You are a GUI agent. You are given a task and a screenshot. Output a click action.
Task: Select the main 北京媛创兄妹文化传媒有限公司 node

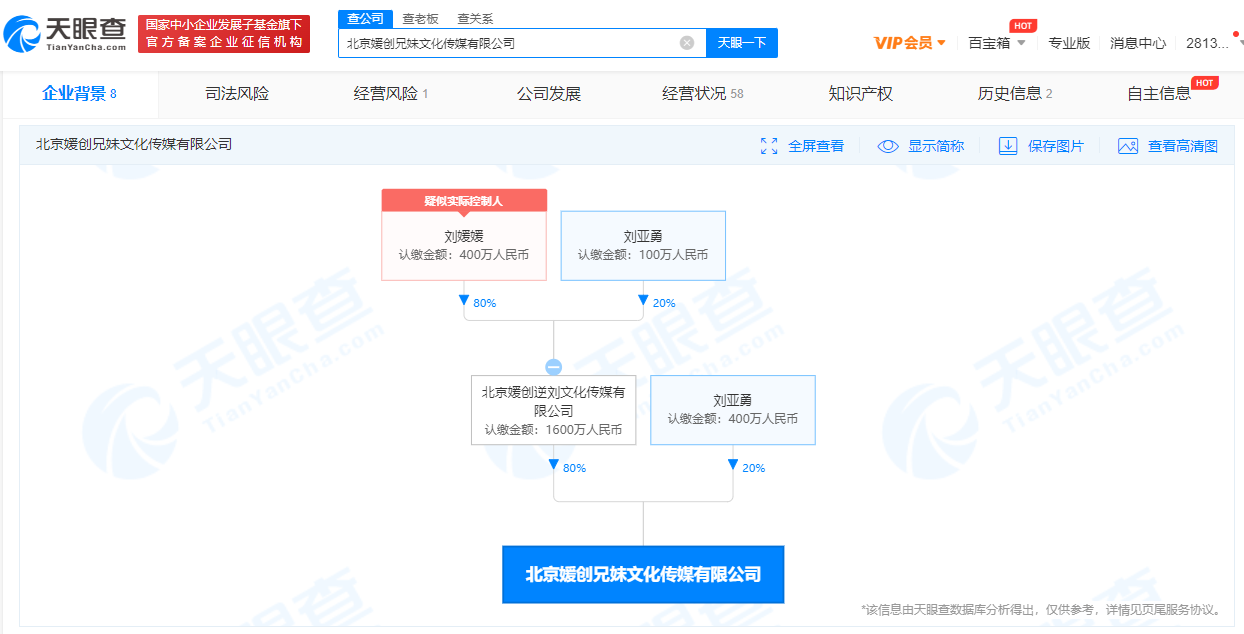tap(643, 574)
